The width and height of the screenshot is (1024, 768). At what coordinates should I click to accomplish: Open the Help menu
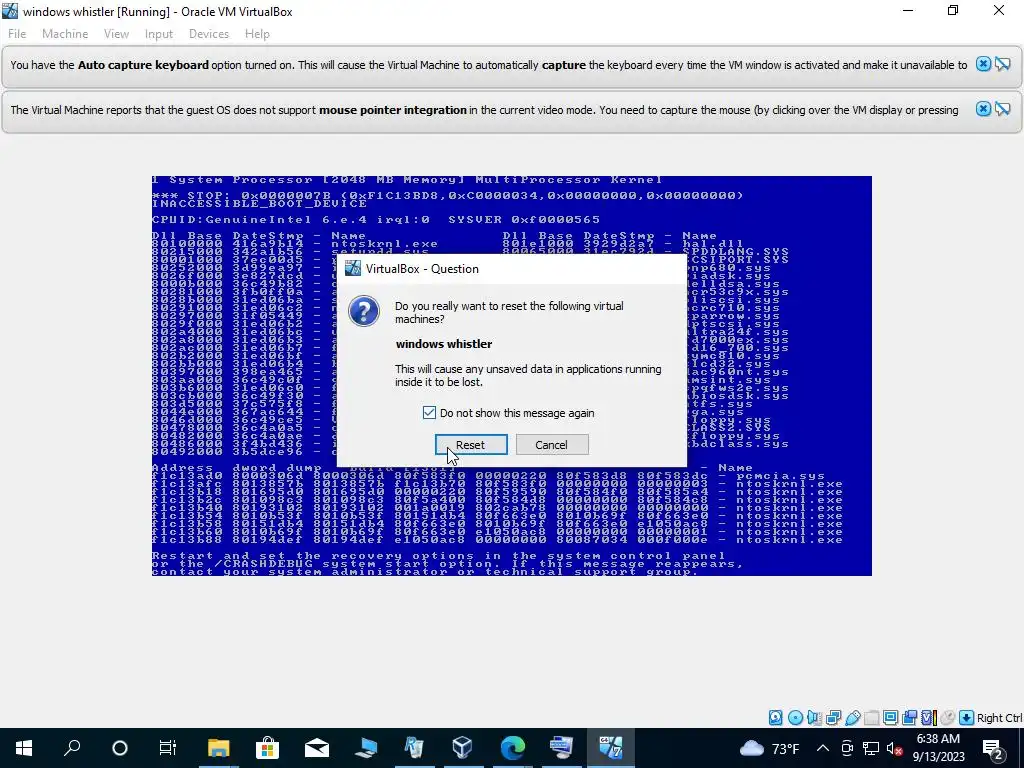pyautogui.click(x=257, y=34)
